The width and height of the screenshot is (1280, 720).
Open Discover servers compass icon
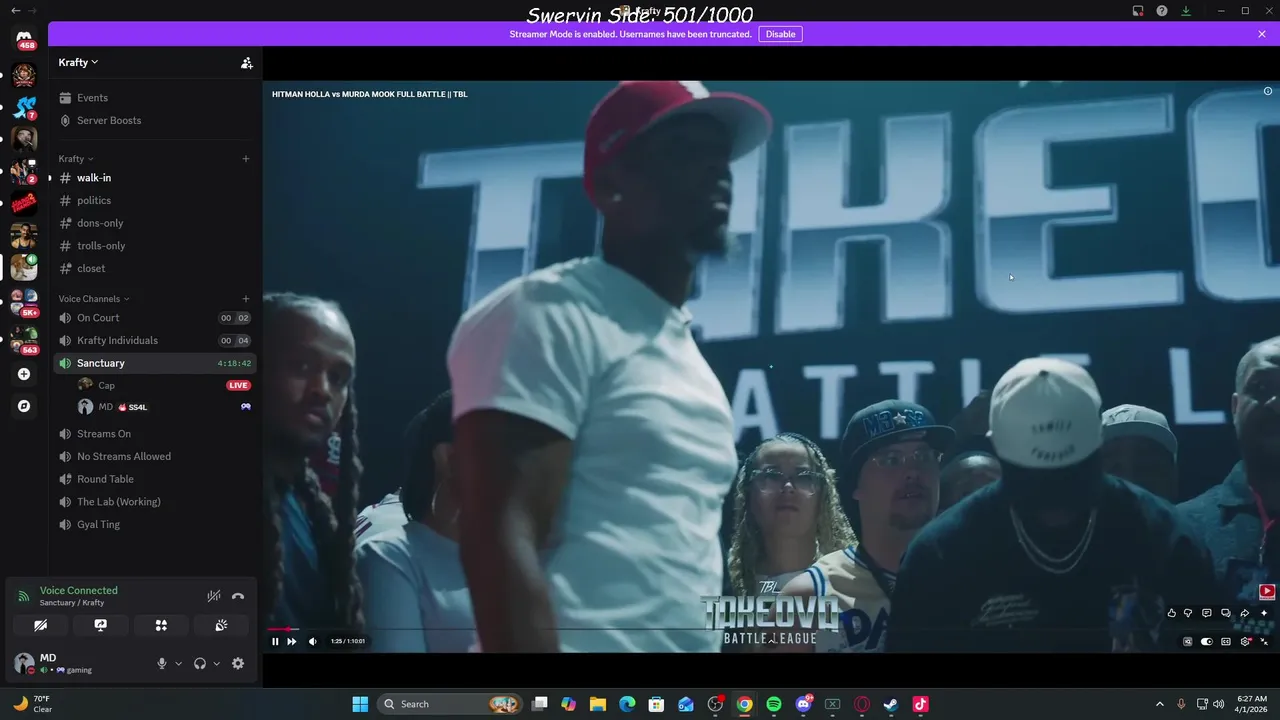(24, 406)
